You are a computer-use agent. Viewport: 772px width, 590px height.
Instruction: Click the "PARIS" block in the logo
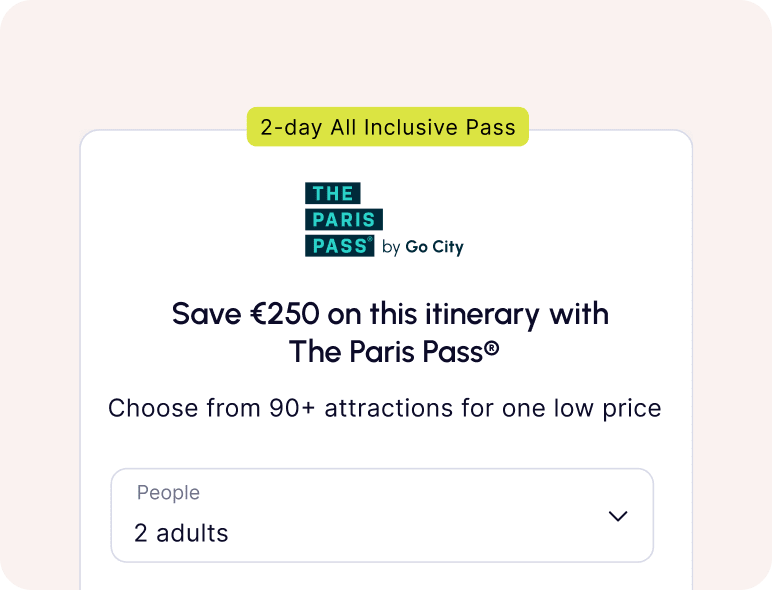(343, 220)
